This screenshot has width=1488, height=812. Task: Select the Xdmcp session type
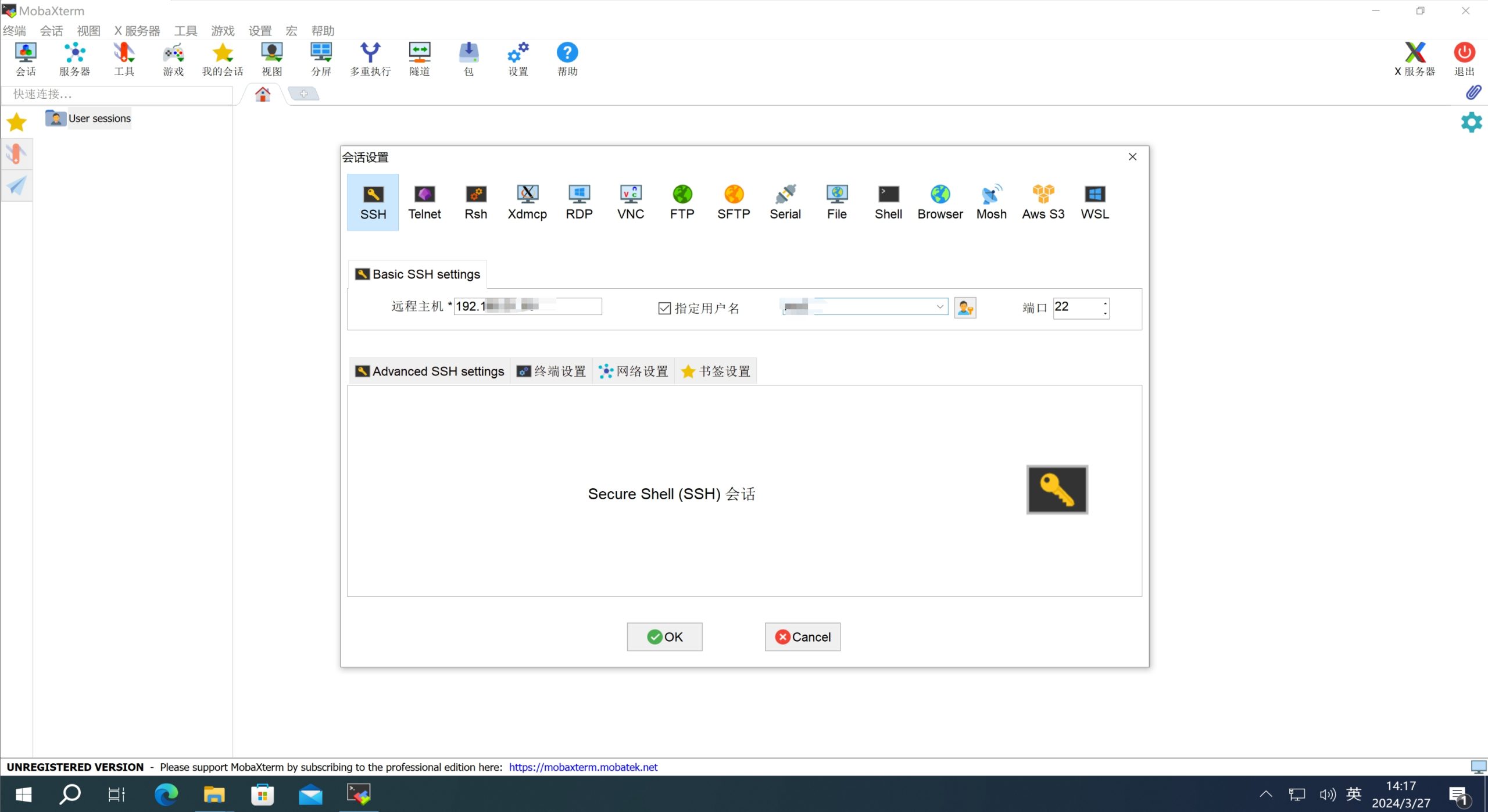(527, 202)
